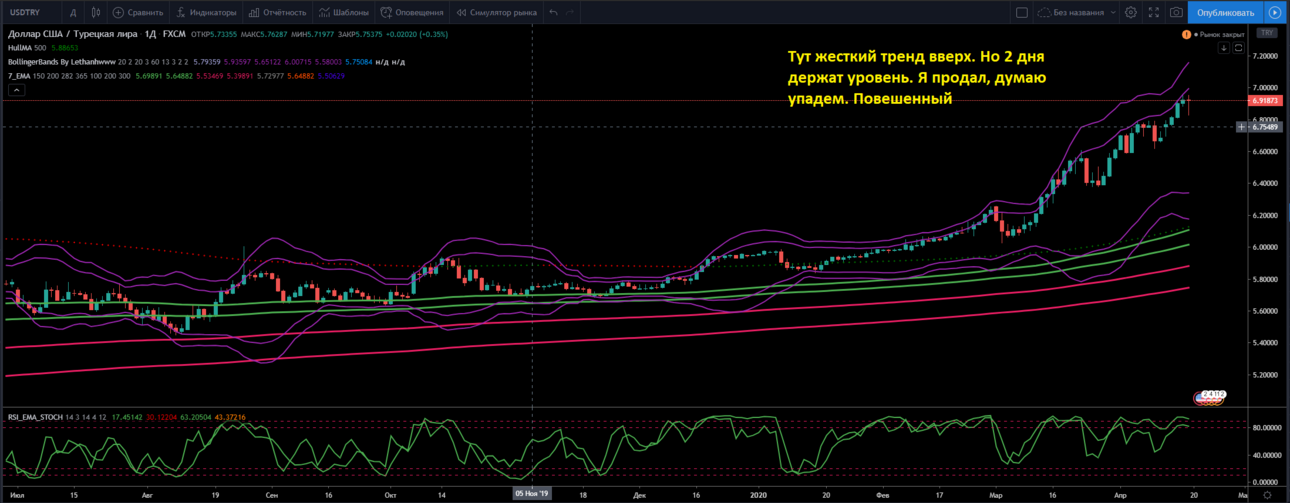Click the price label 6.75489

pyautogui.click(x=1264, y=127)
